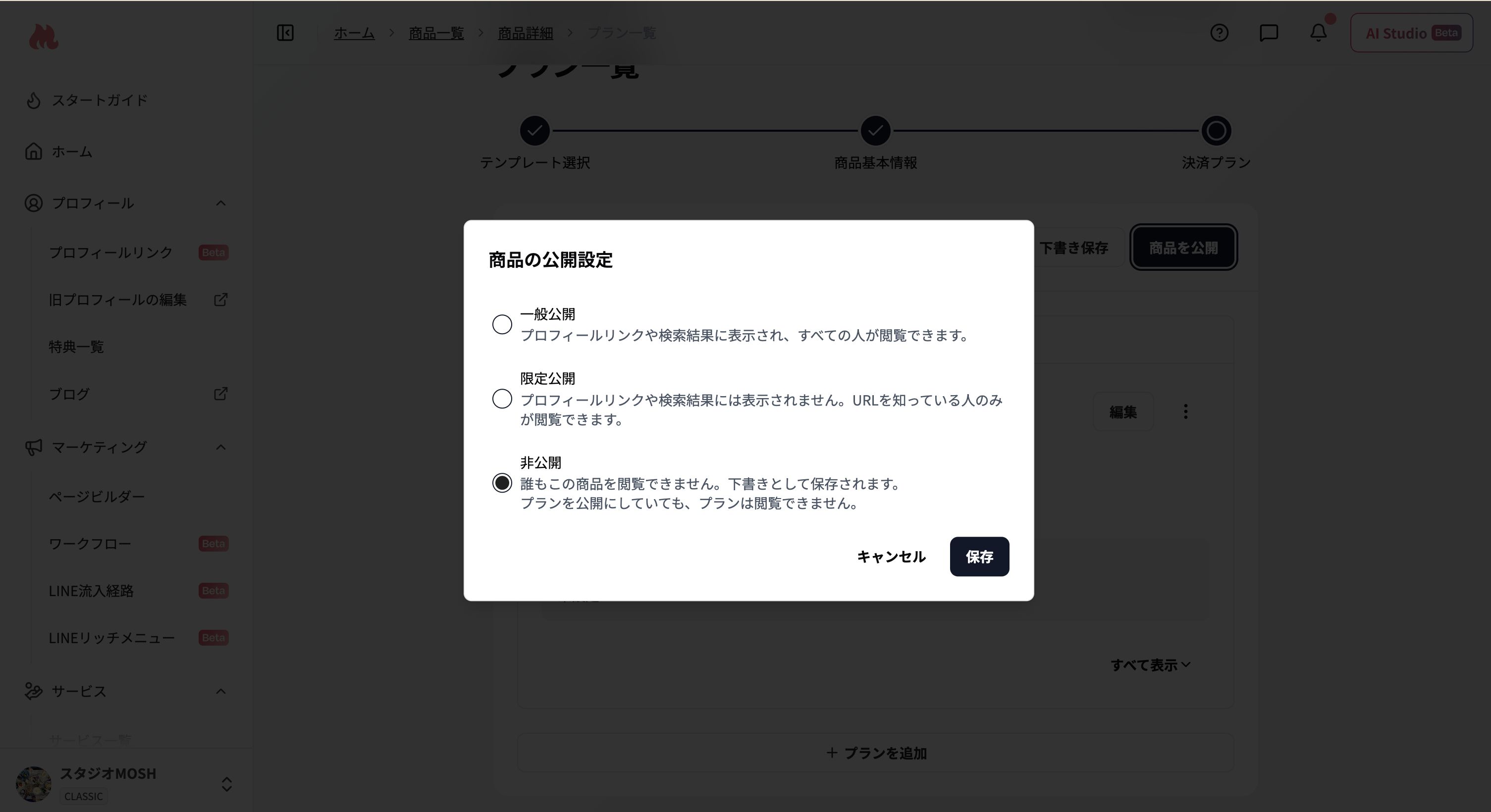Image resolution: width=1491 pixels, height=812 pixels.
Task: Collapse the プロフィール section chevron
Action: point(220,203)
